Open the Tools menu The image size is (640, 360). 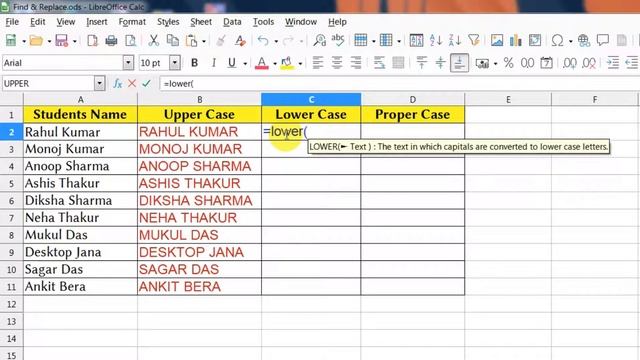263,22
